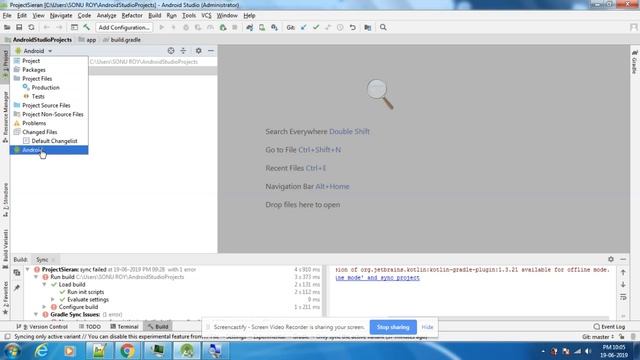Open Add Configuration dropdown
This screenshot has width=640, height=360.
(x=124, y=27)
